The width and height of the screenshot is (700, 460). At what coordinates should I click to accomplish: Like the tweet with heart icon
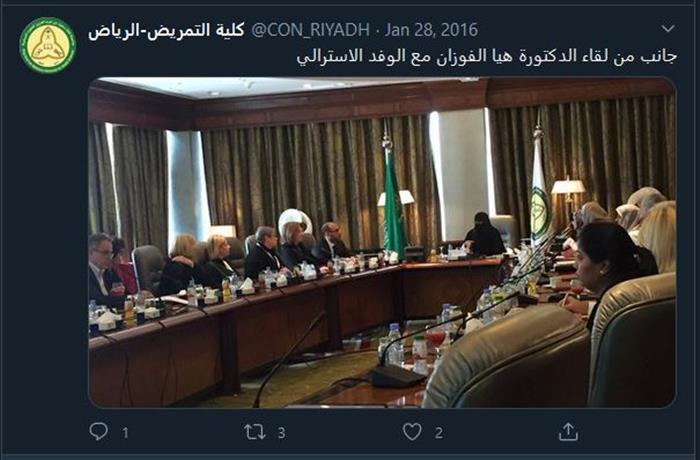tap(412, 432)
